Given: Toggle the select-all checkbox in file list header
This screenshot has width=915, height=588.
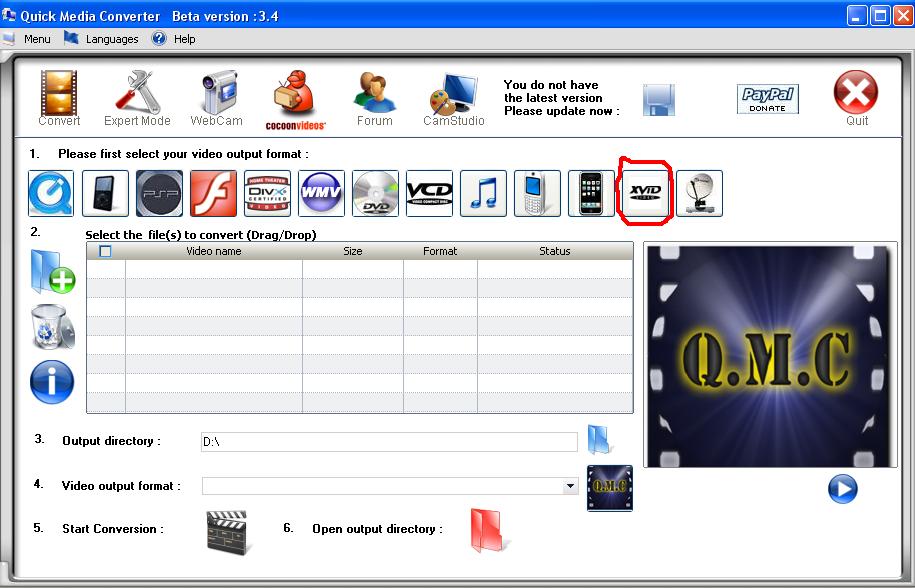Looking at the screenshot, I should 105,251.
